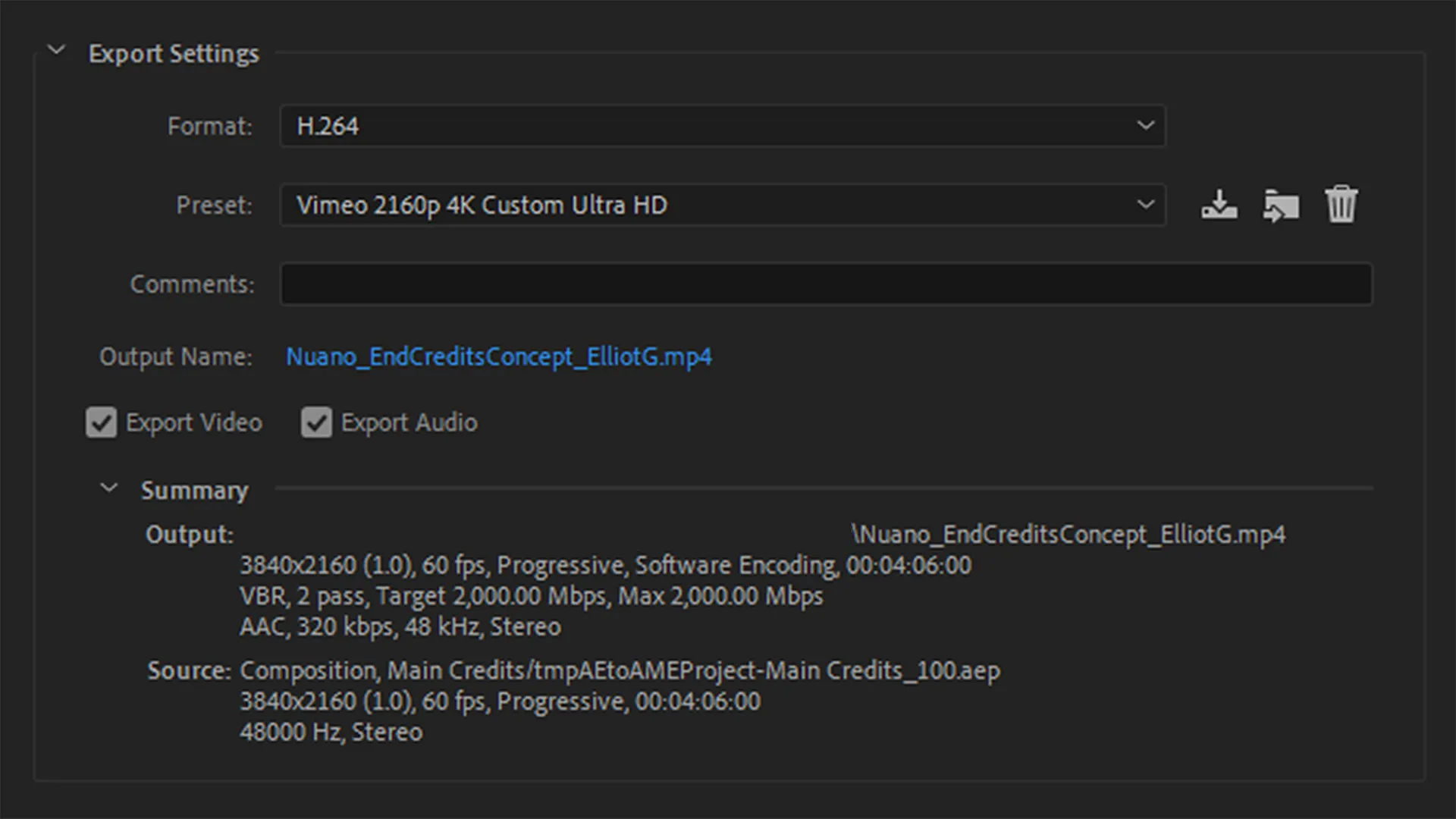Select 'Composition, Main Credits/tmpAEtoAMEProject' source line
The image size is (1456, 819).
pos(620,671)
